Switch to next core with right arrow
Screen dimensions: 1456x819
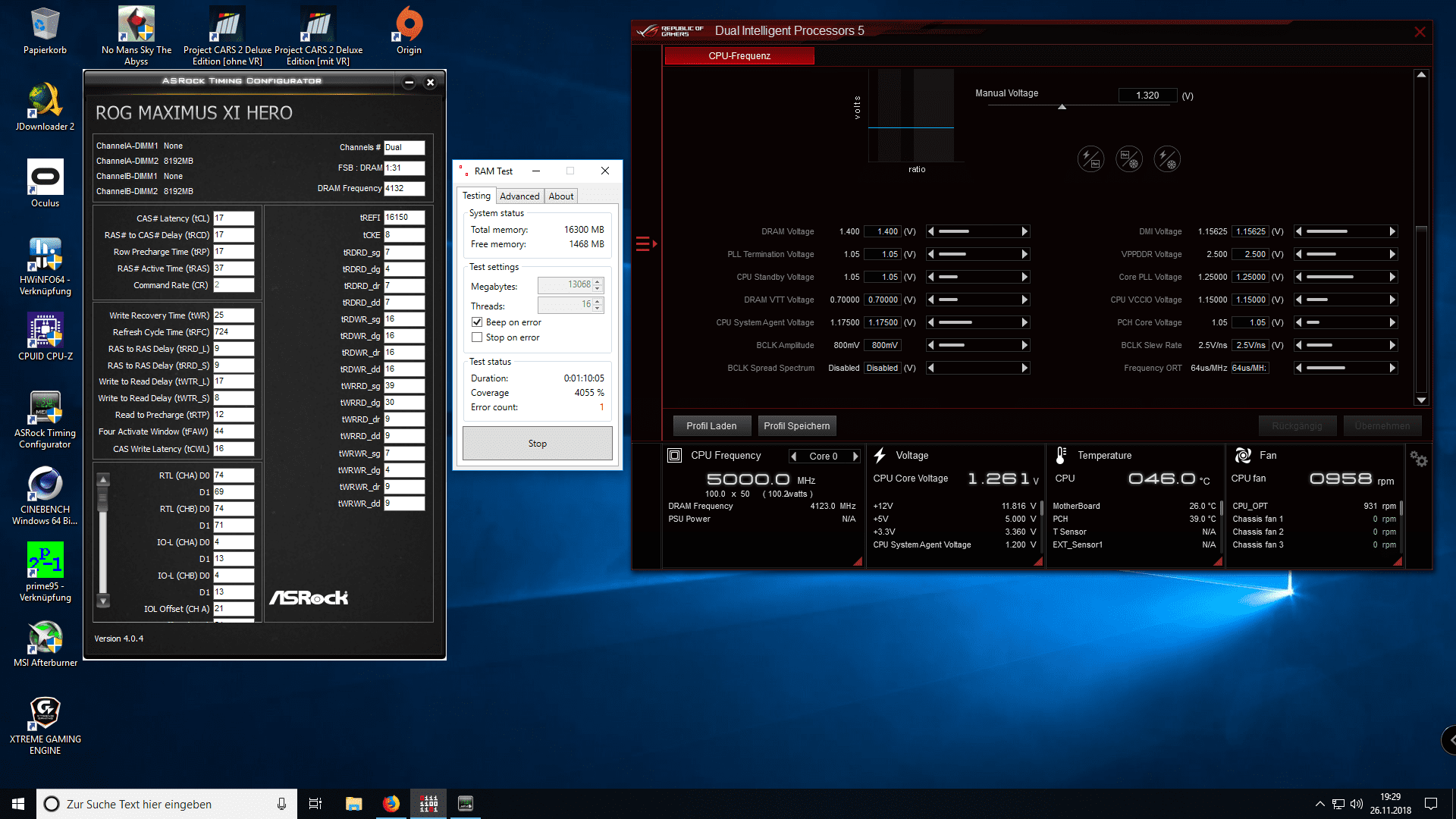coord(855,457)
